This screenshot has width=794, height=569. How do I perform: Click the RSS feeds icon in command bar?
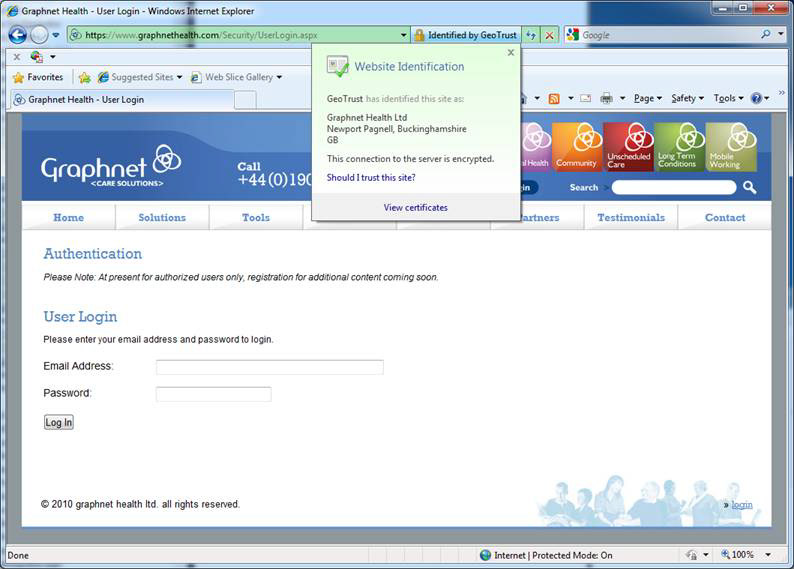pos(553,98)
